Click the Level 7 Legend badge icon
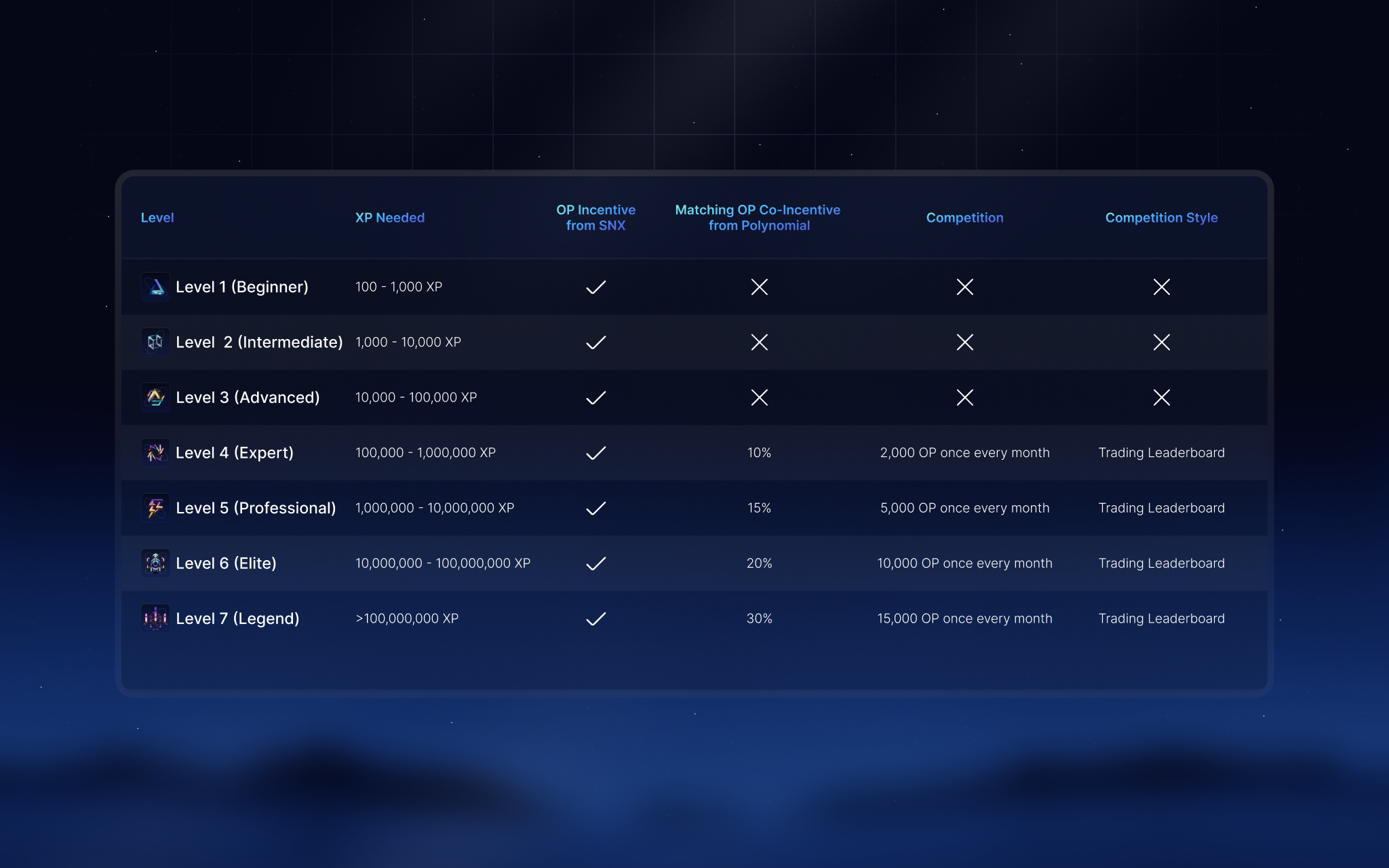This screenshot has width=1389, height=868. (155, 618)
